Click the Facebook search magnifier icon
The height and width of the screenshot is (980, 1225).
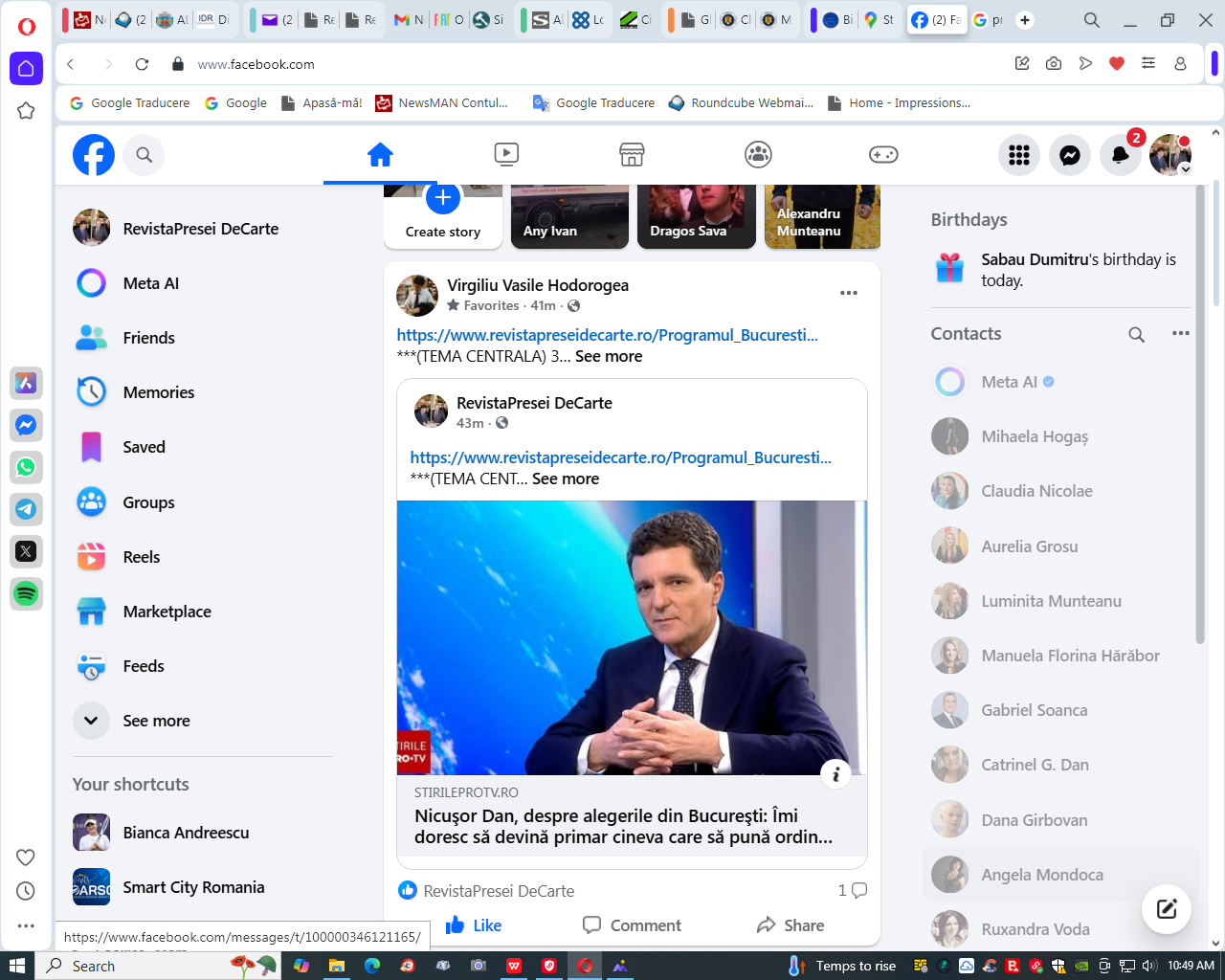pos(144,155)
